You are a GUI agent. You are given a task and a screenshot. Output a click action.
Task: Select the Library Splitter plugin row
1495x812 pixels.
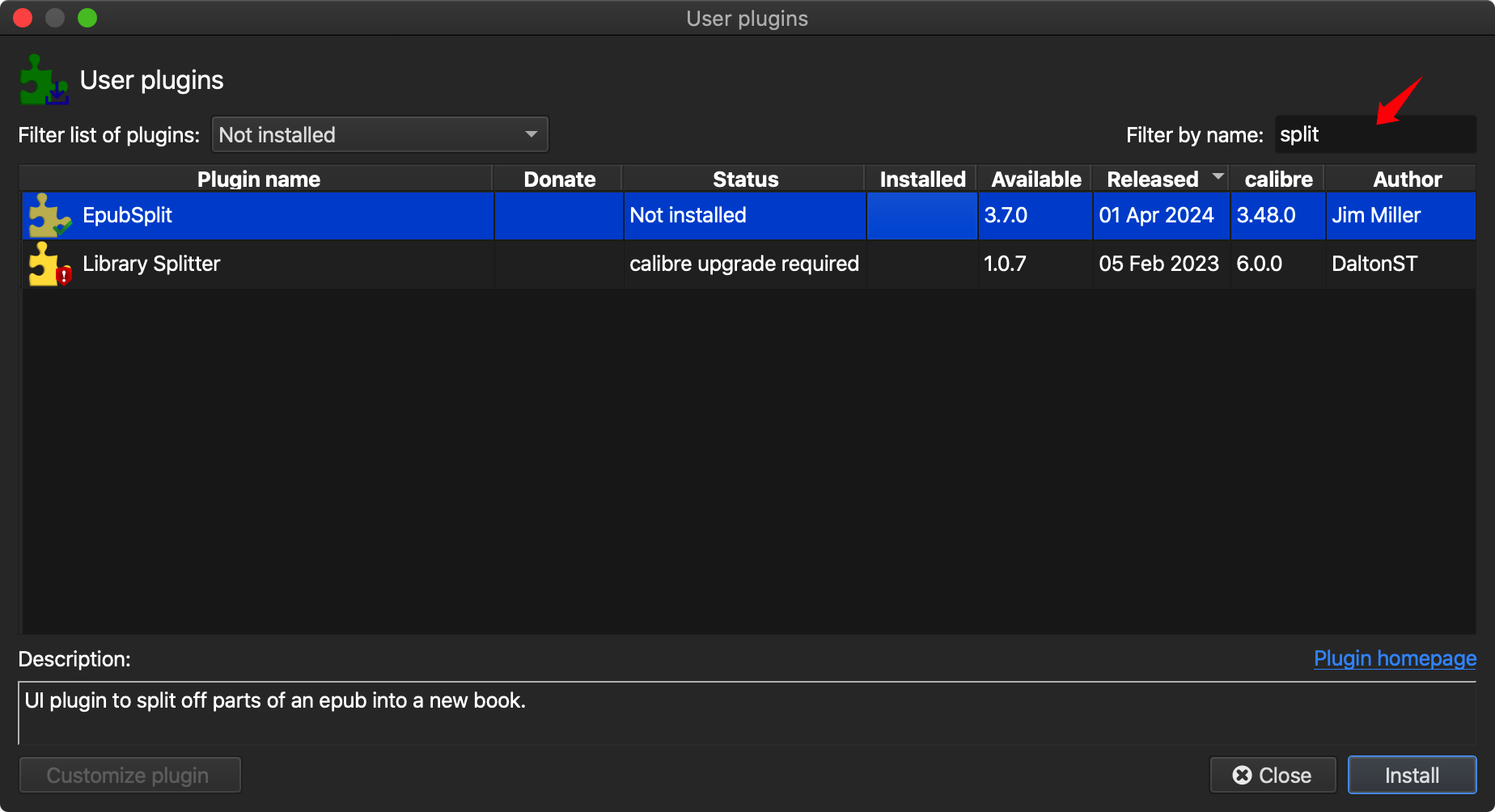coord(747,264)
